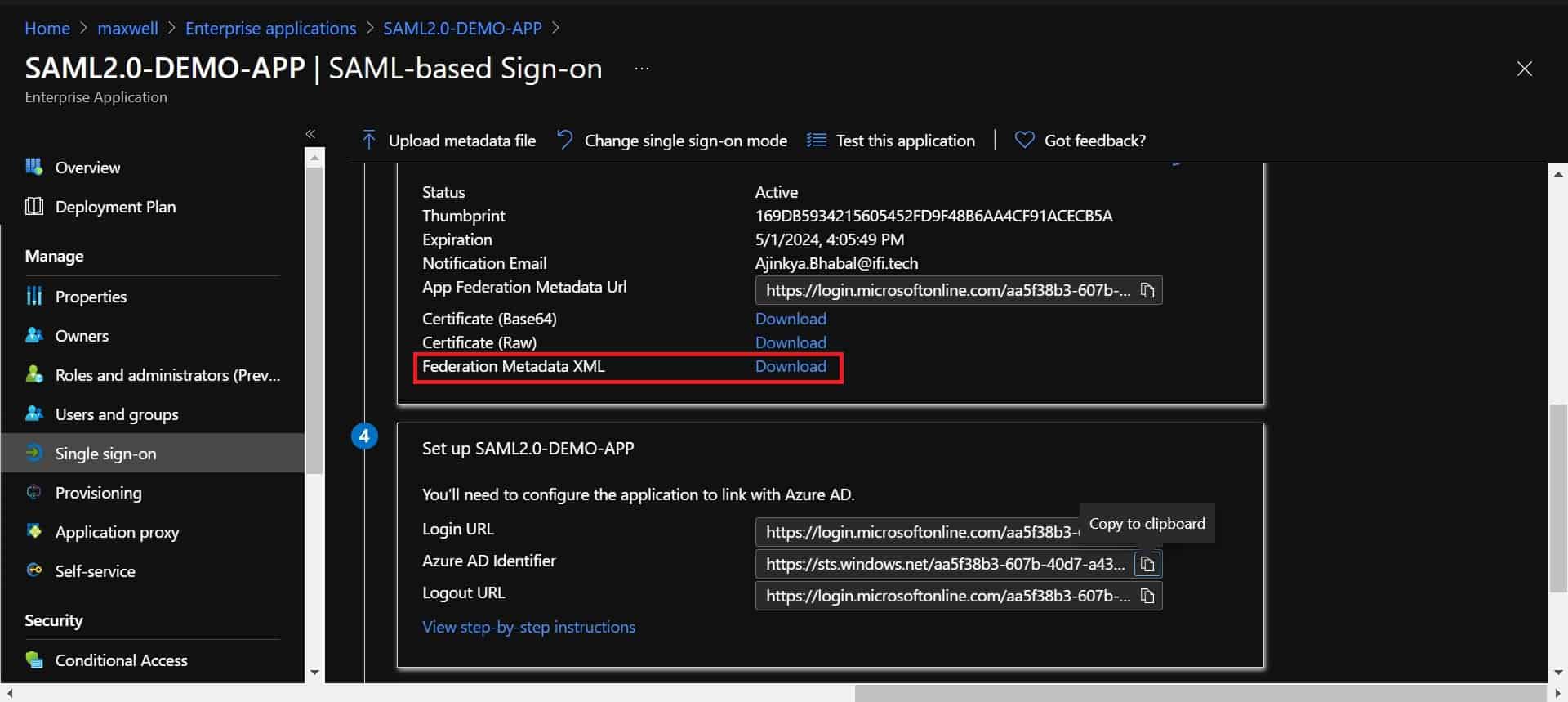
Task: Click the Properties bars icon
Action: [33, 296]
